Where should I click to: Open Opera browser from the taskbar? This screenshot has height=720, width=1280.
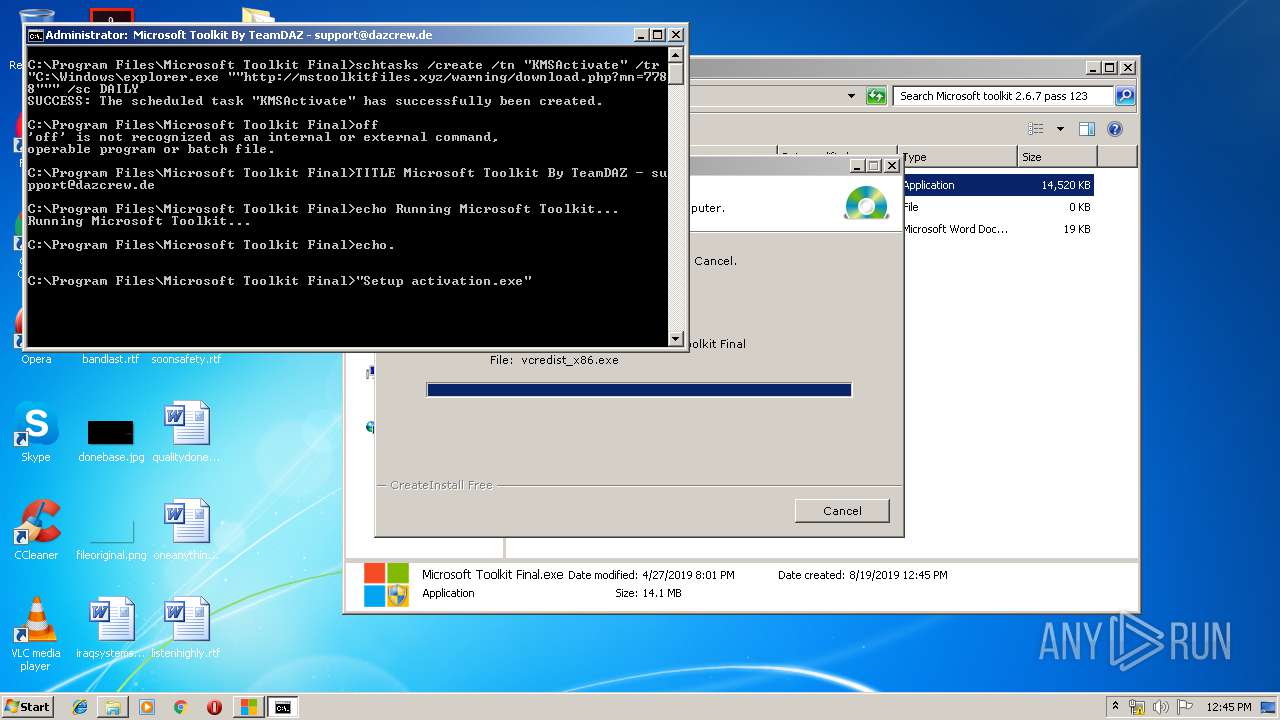214,707
